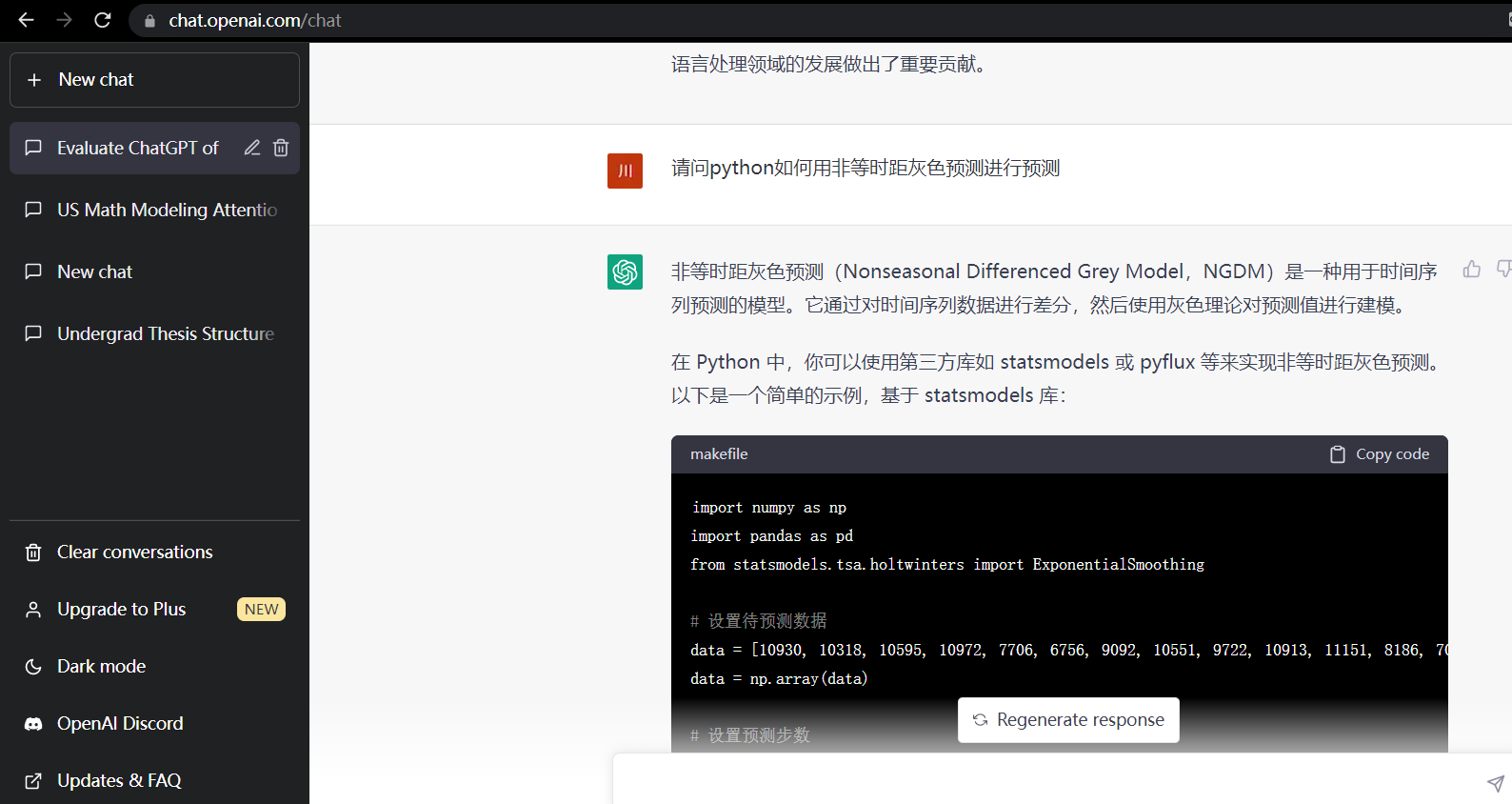Image resolution: width=1512 pixels, height=804 pixels.
Task: Click the red user avatar
Action: point(625,171)
